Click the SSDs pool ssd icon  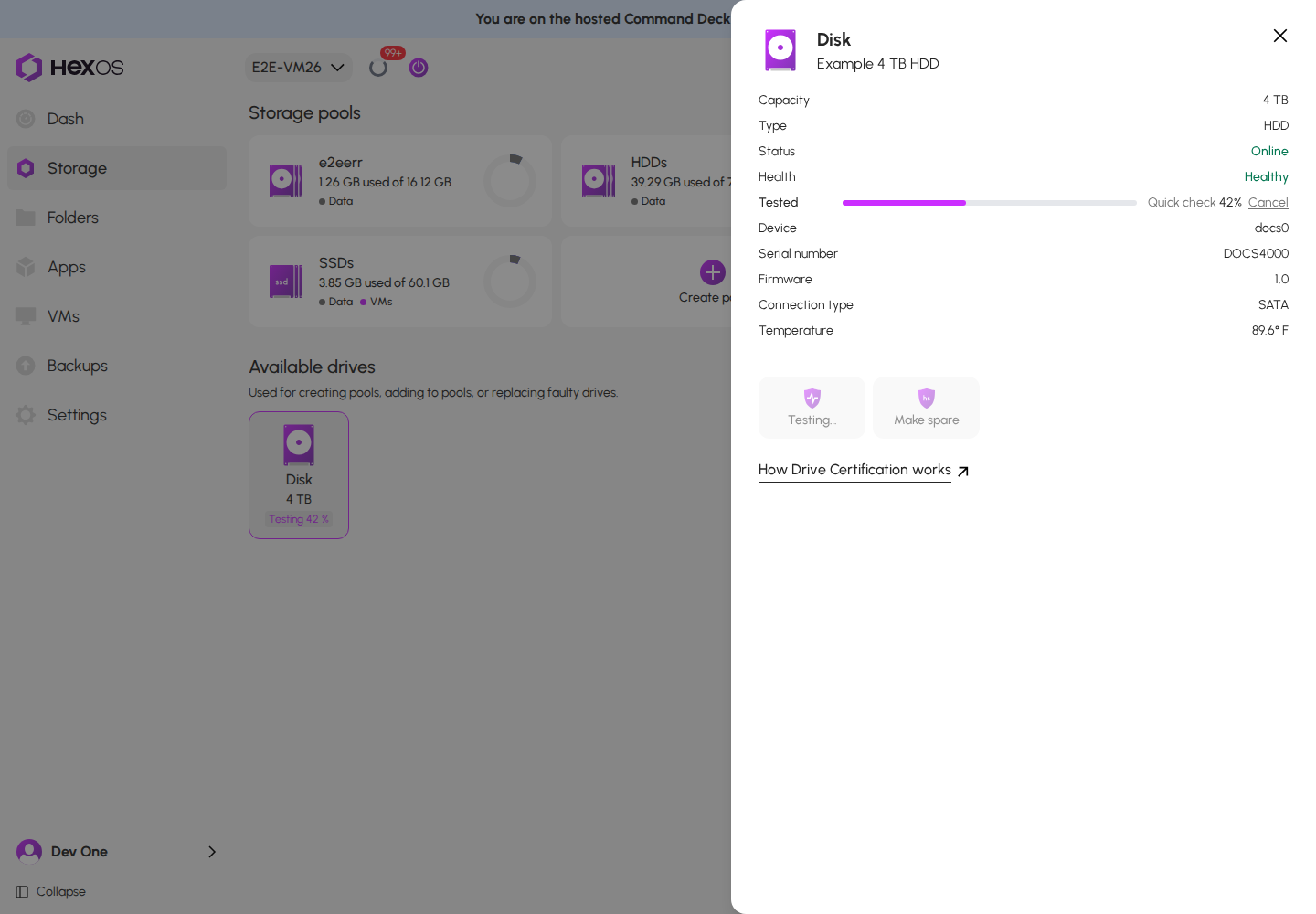(x=286, y=282)
